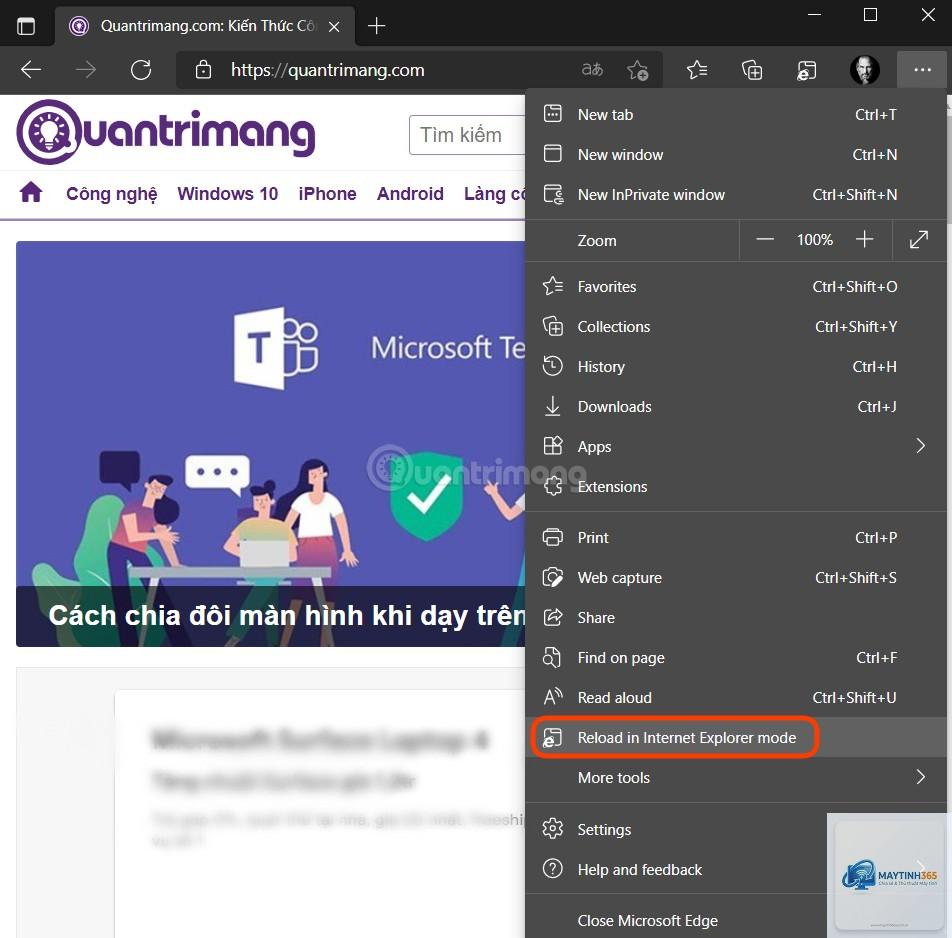The image size is (952, 938).
Task: Click the address bar URL
Action: coord(327,70)
